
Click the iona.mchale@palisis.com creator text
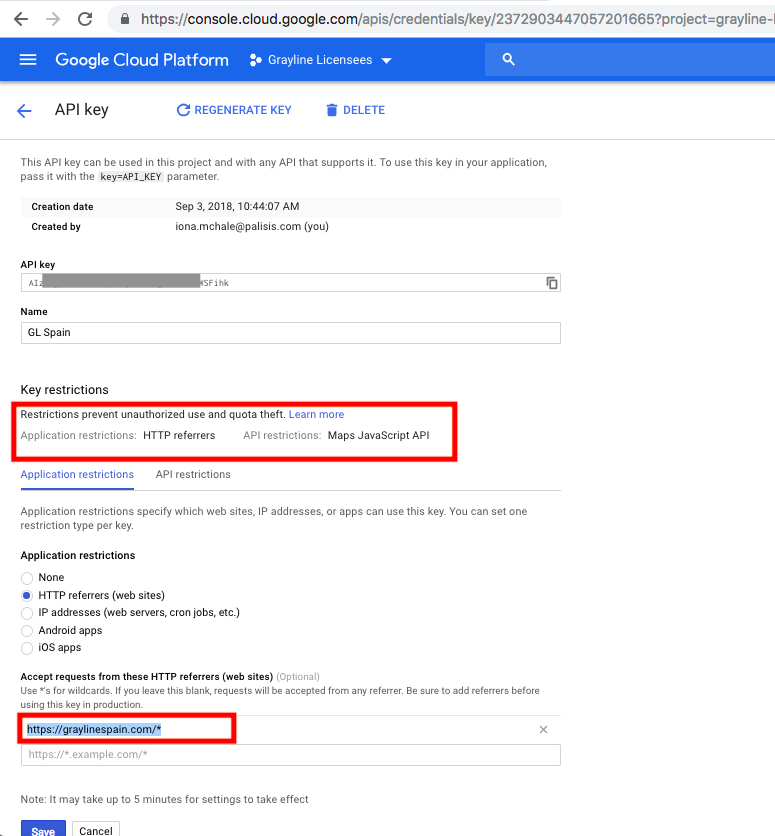point(252,227)
